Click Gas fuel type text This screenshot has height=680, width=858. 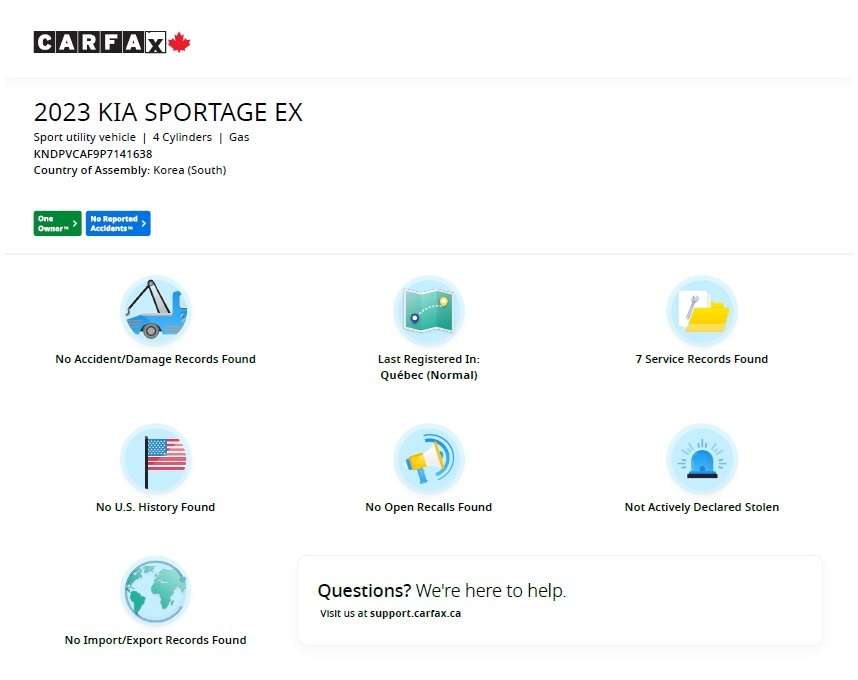click(x=239, y=137)
